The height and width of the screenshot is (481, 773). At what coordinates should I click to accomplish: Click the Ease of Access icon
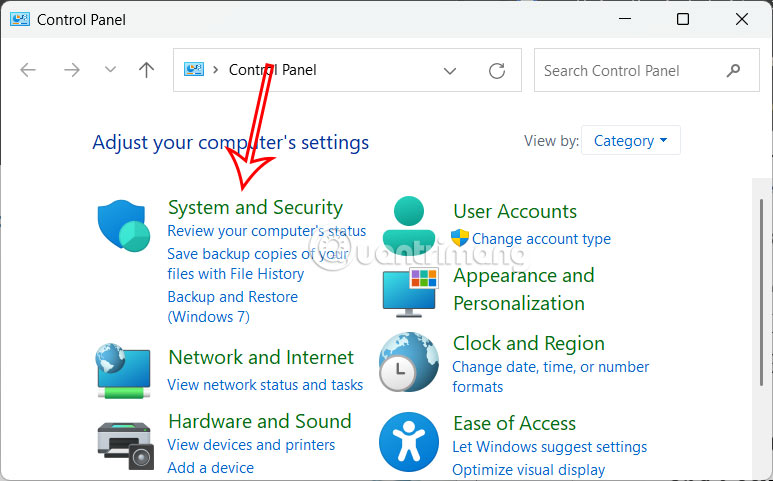coord(409,441)
